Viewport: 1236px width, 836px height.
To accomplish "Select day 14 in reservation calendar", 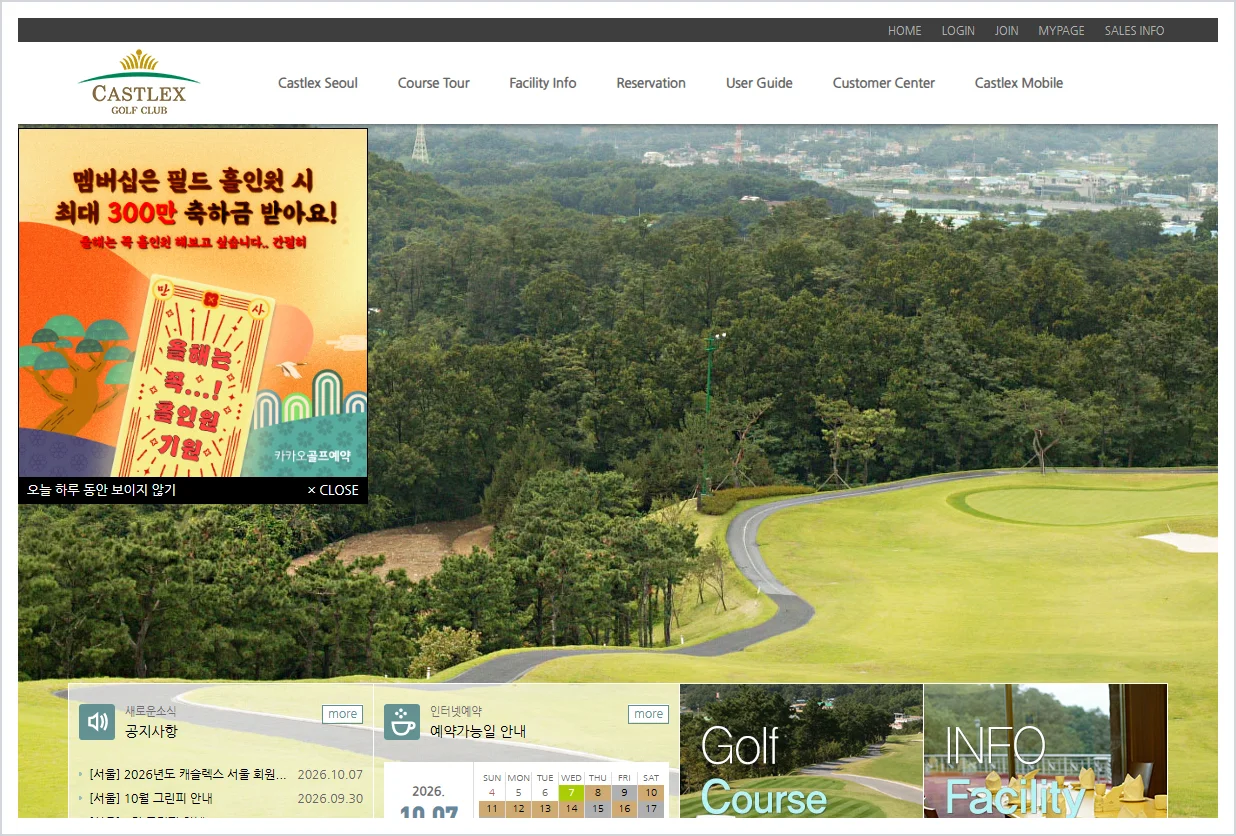I will 571,809.
